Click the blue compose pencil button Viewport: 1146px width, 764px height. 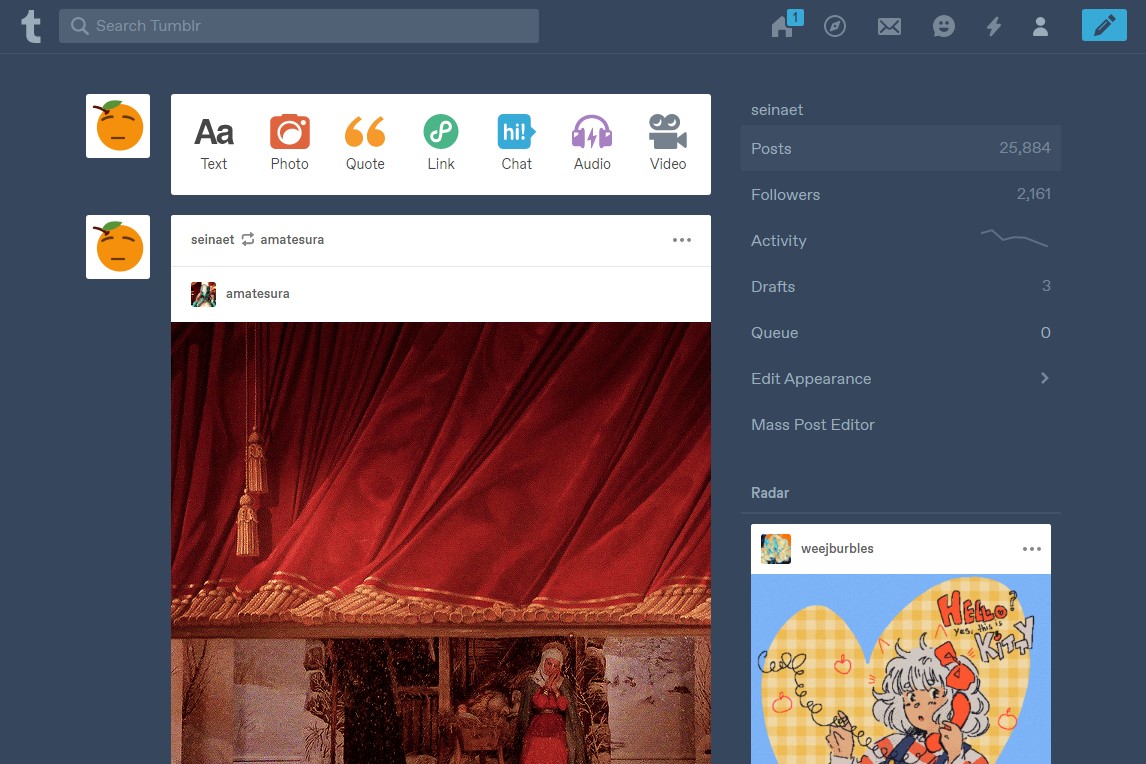point(1104,26)
